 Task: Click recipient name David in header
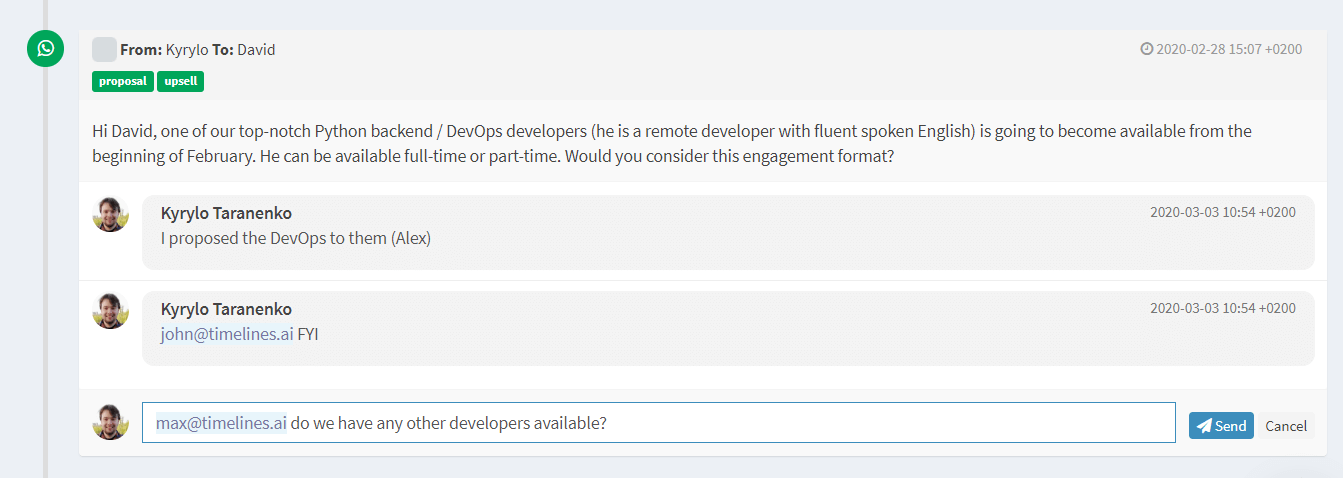coord(256,50)
